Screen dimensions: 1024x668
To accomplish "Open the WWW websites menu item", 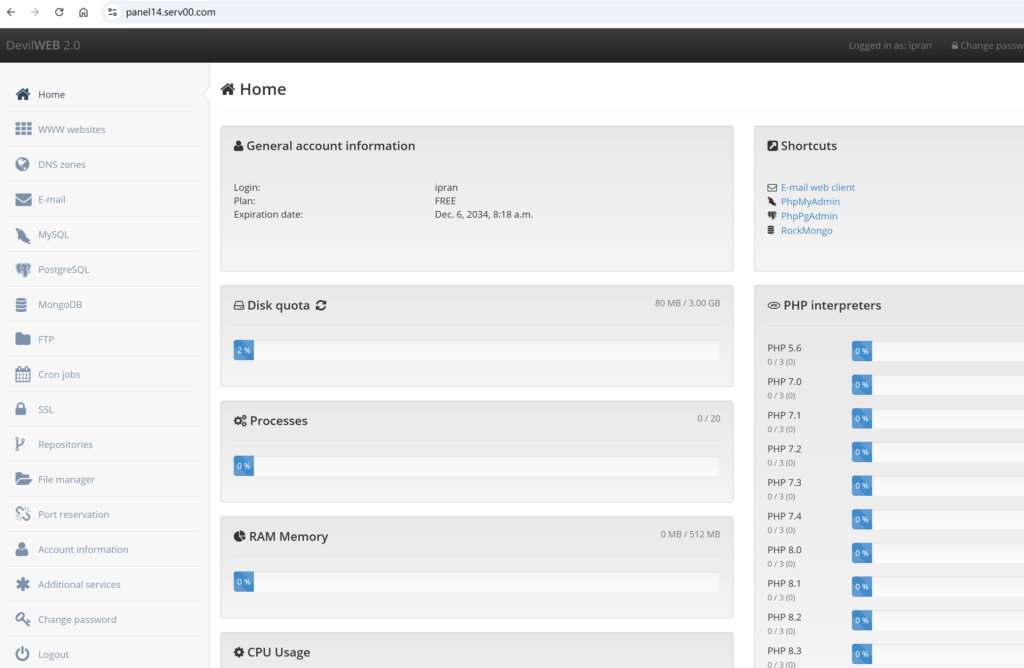I will tap(71, 130).
